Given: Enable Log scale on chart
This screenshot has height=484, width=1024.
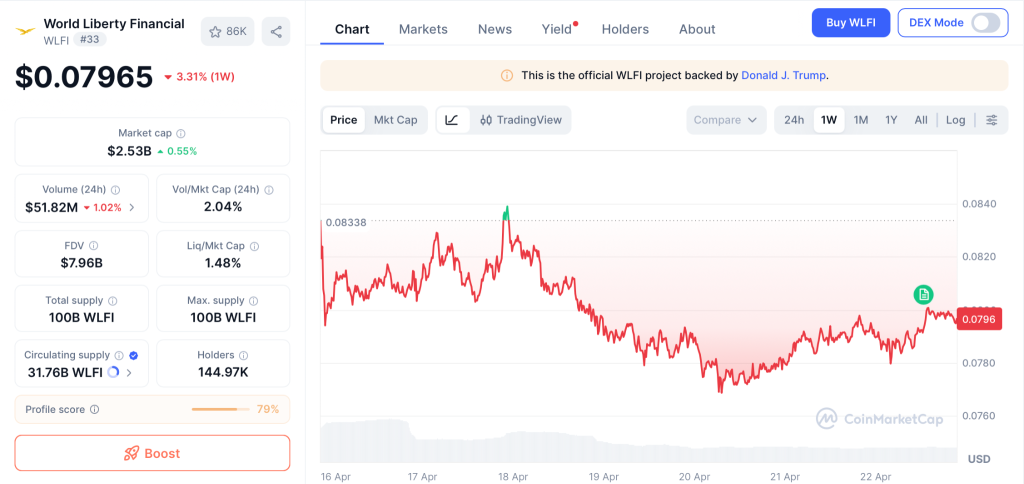Looking at the screenshot, I should pyautogui.click(x=955, y=120).
